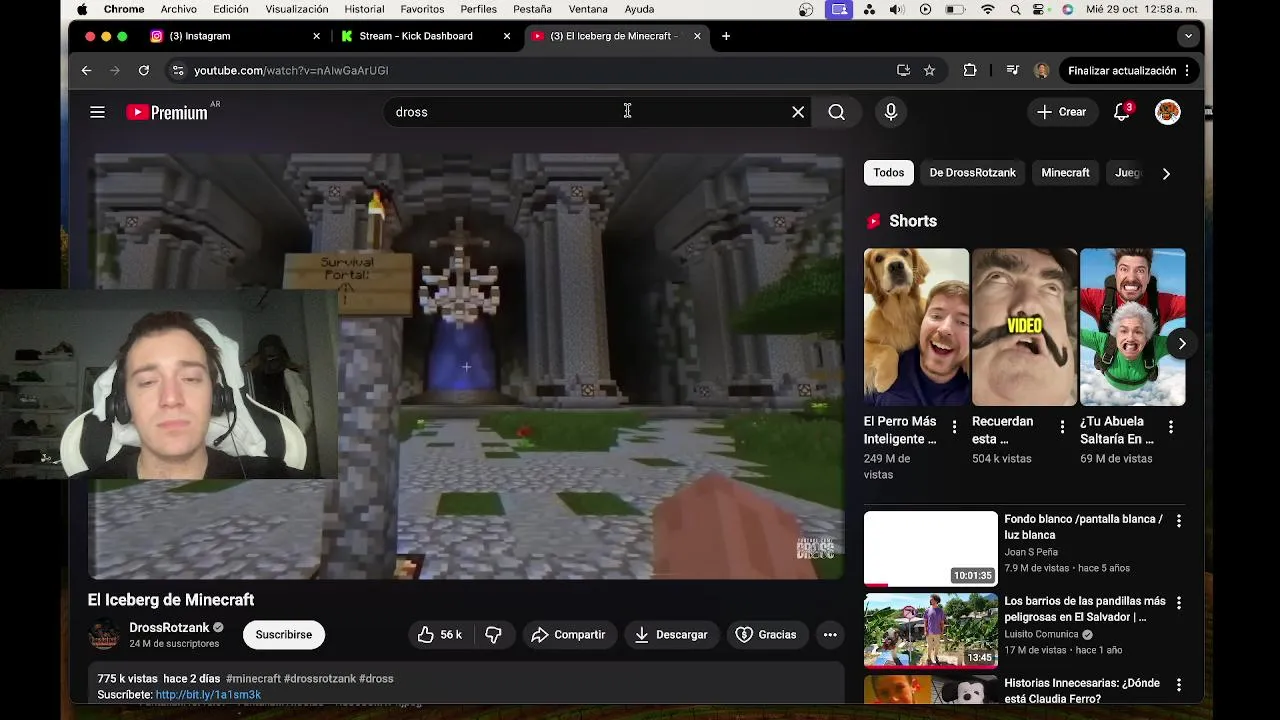Screen dimensions: 1280x720
Task: Open Chrome tab search dropdown
Action: click(x=1188, y=36)
